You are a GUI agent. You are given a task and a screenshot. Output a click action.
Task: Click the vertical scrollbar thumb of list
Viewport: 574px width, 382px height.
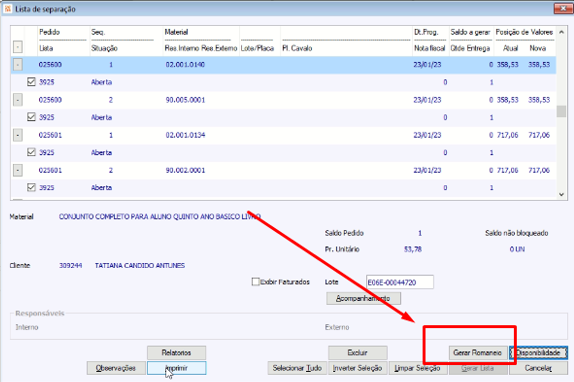click(x=562, y=111)
